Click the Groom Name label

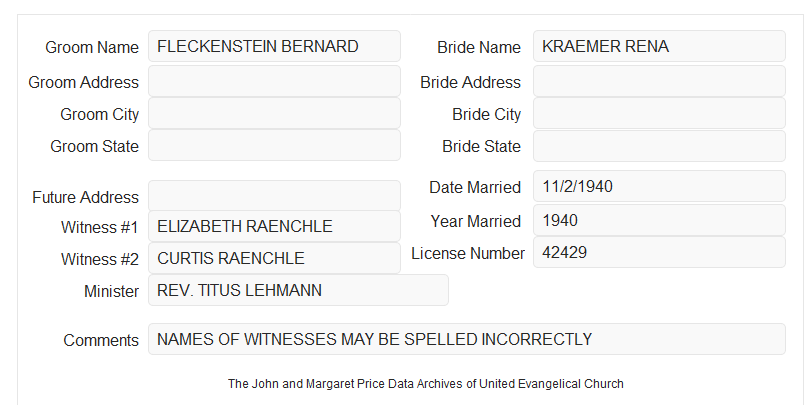point(92,47)
